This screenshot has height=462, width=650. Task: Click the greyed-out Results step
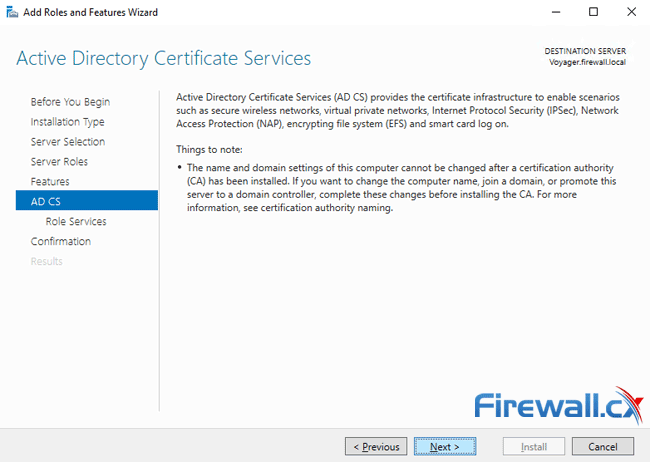pos(46,262)
